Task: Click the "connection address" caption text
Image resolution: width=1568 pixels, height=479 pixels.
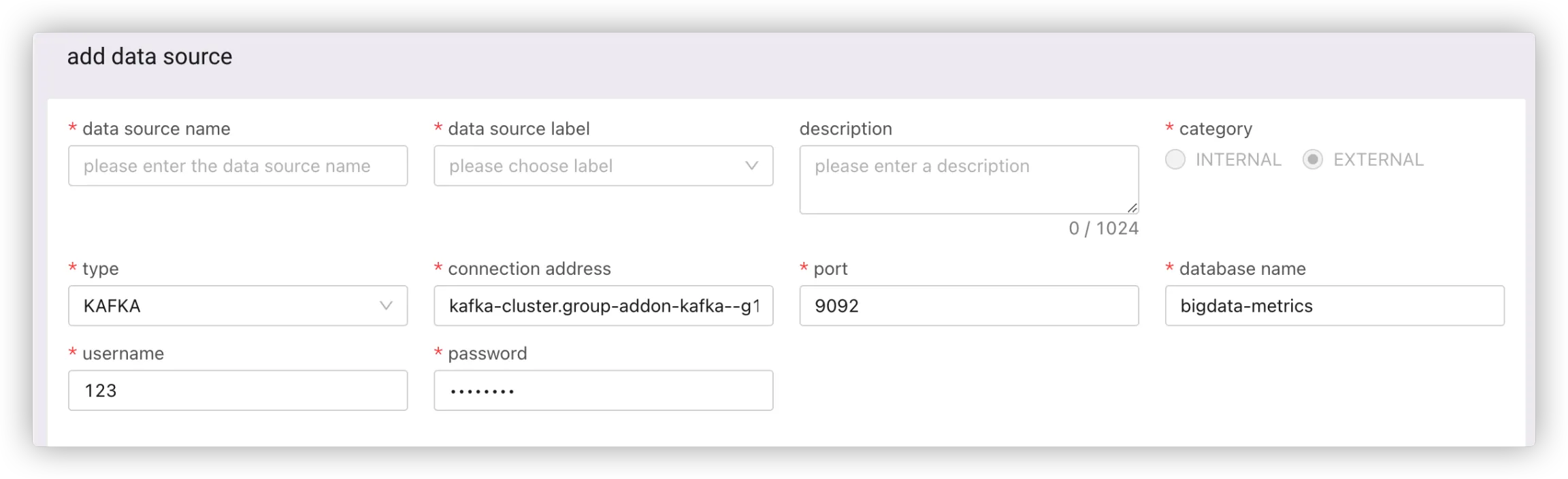Action: point(529,269)
